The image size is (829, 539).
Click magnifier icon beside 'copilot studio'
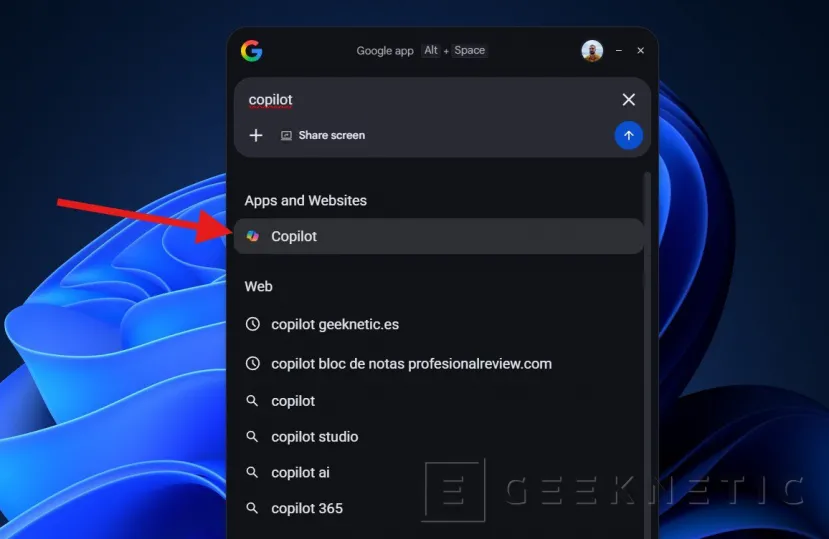tap(253, 437)
